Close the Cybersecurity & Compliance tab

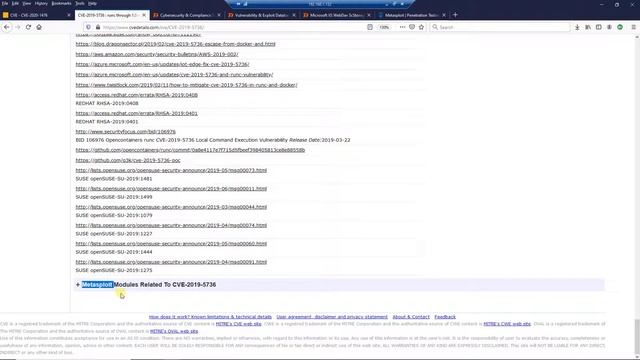point(219,15)
